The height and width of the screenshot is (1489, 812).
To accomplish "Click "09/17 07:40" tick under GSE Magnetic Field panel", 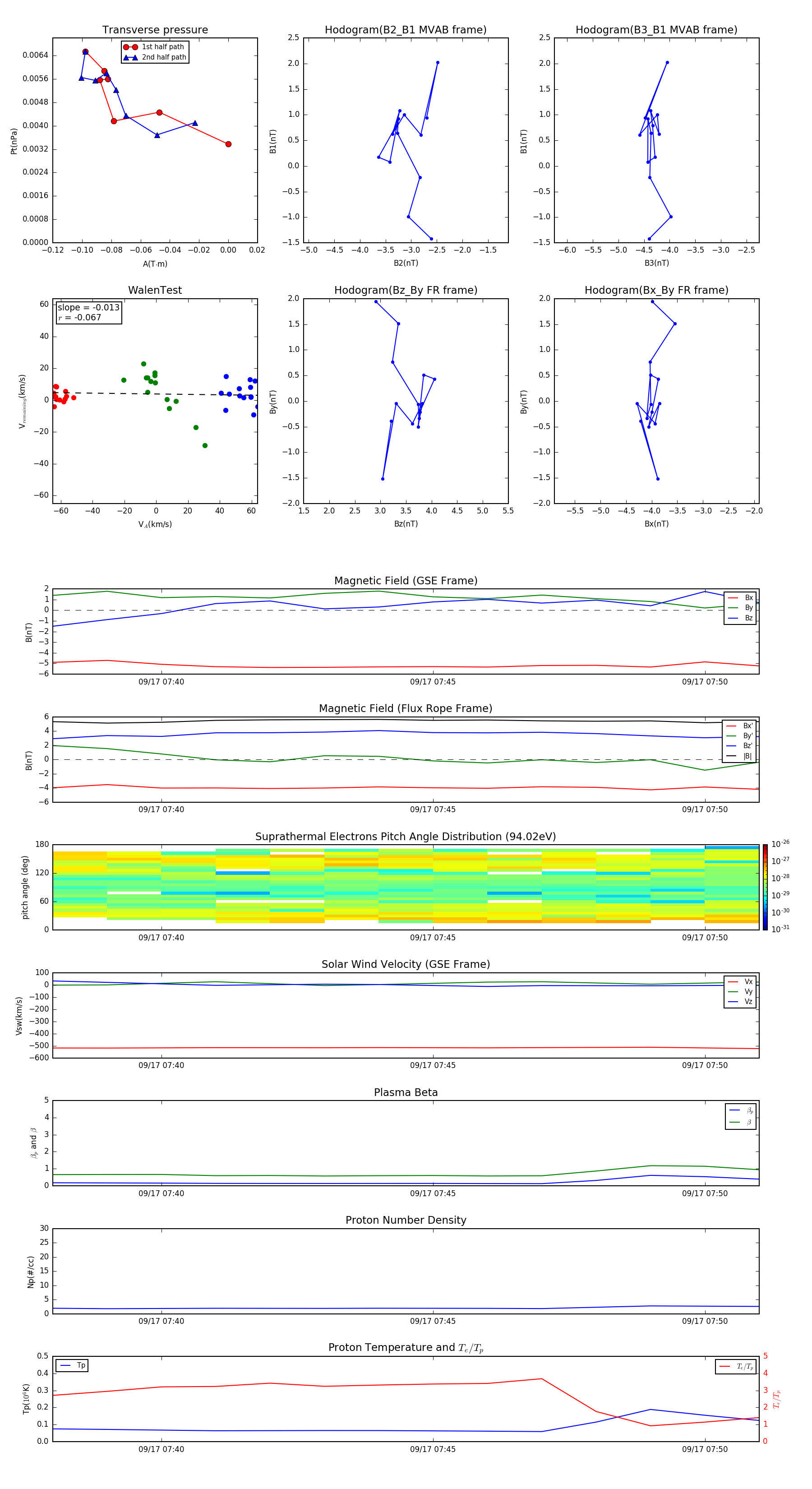I will tap(161, 682).
